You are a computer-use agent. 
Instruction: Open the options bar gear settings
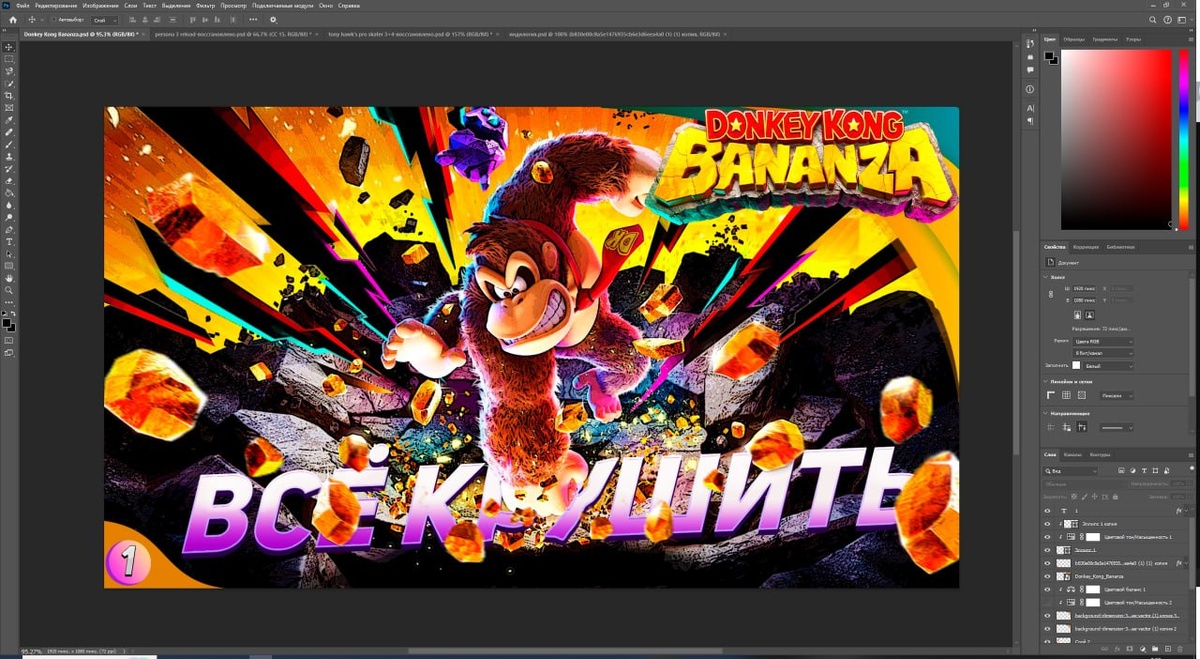pyautogui.click(x=273, y=19)
